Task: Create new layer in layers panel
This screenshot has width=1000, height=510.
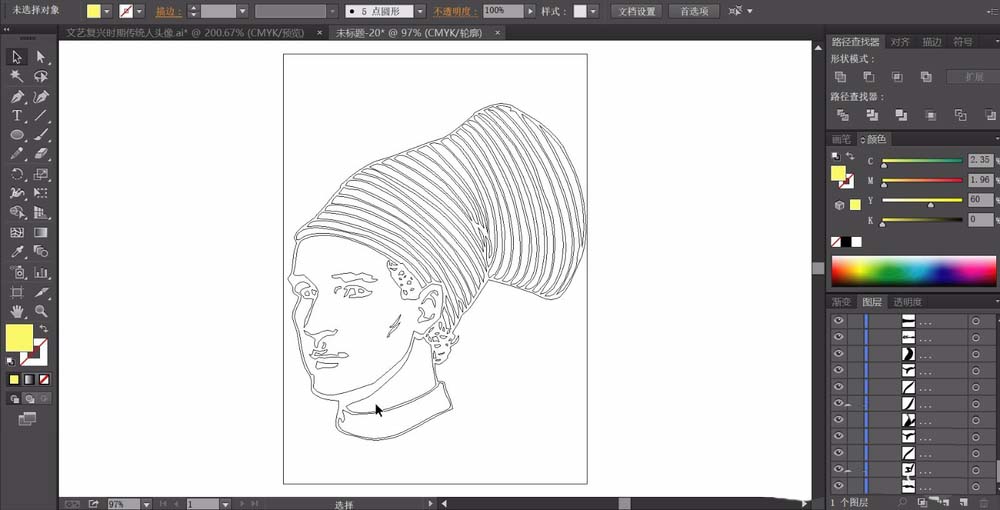Action: pyautogui.click(x=964, y=504)
